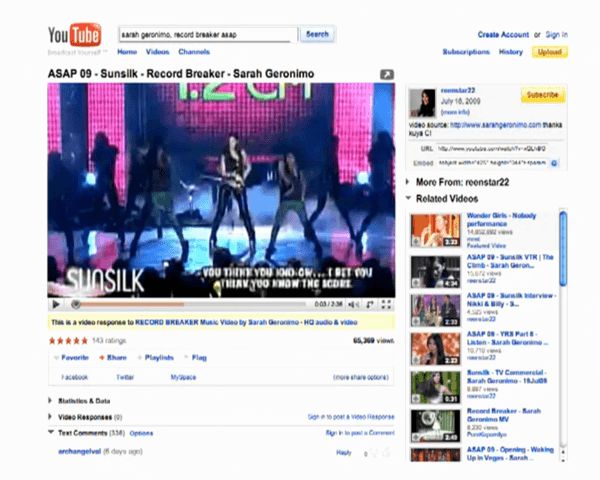Add Sunsilk VTR The Climb video to queue
The image size is (600, 480).
coord(416,283)
